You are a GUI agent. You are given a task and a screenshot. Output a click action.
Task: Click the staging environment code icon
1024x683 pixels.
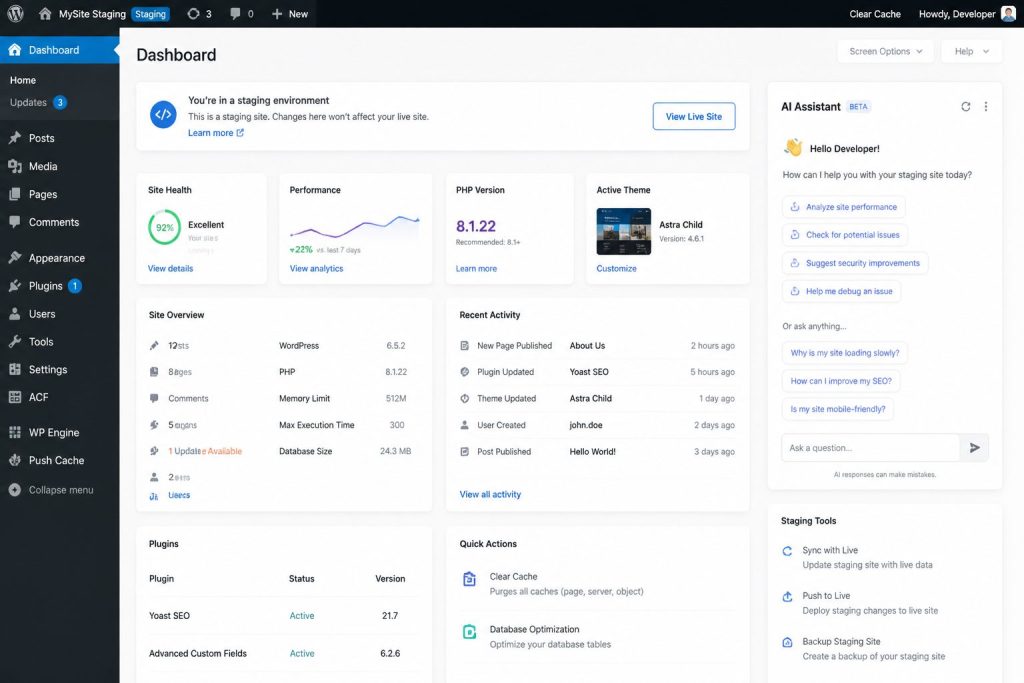pos(163,114)
